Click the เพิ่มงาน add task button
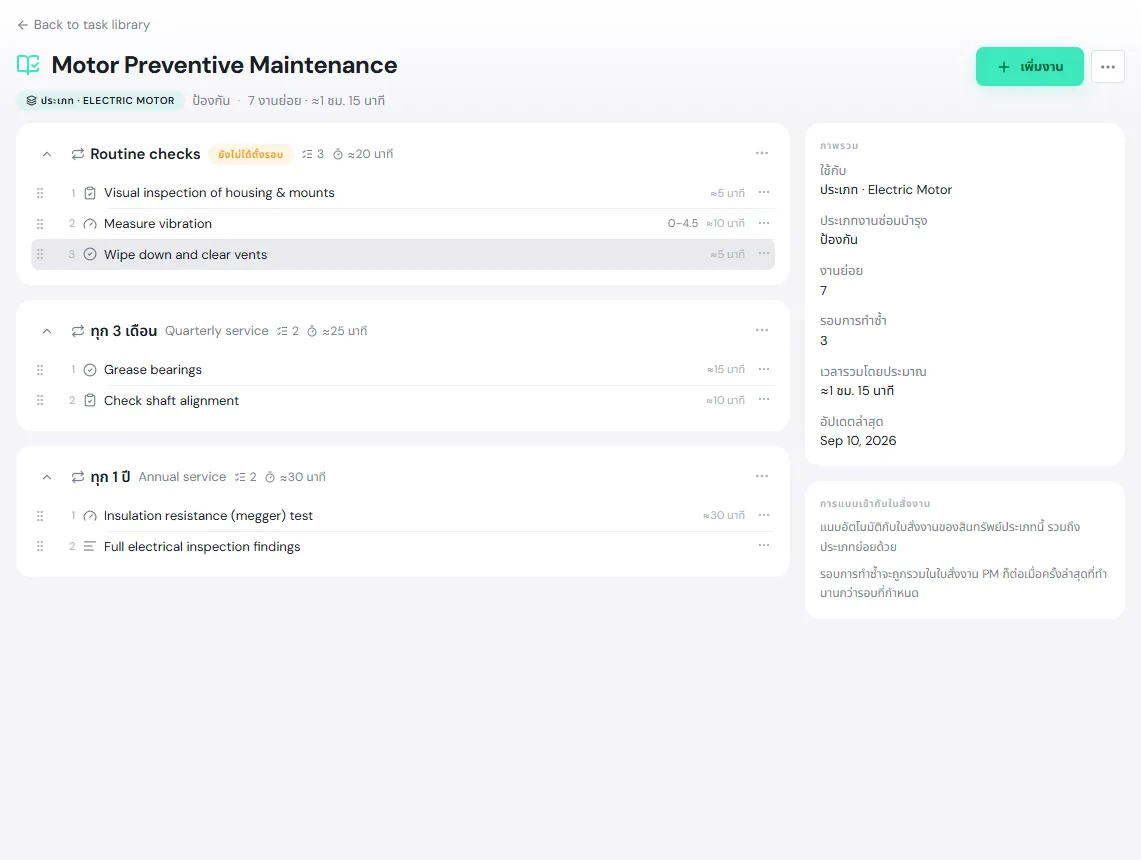Screen dimensions: 1141x860 pos(1030,67)
